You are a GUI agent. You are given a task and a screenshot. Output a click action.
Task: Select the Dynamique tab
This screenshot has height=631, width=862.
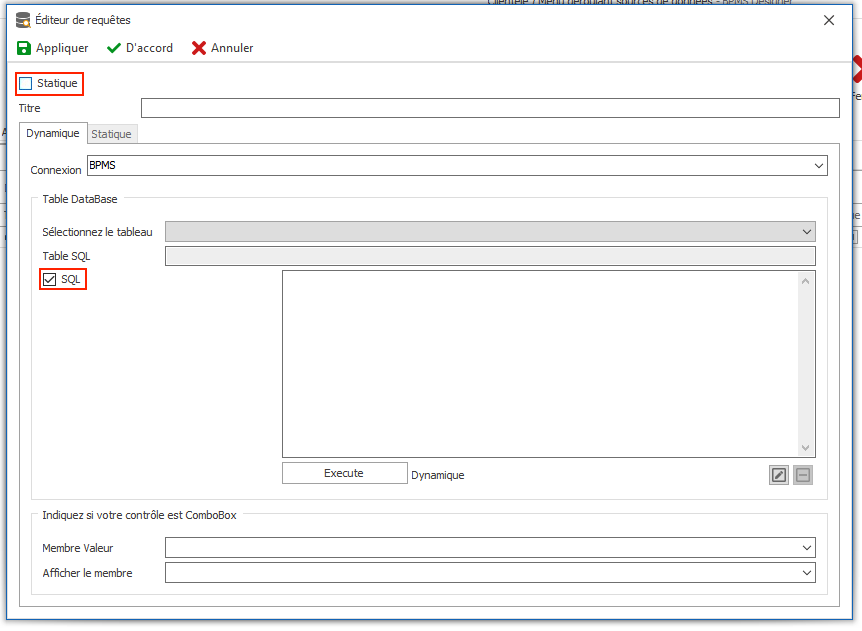coord(53,133)
